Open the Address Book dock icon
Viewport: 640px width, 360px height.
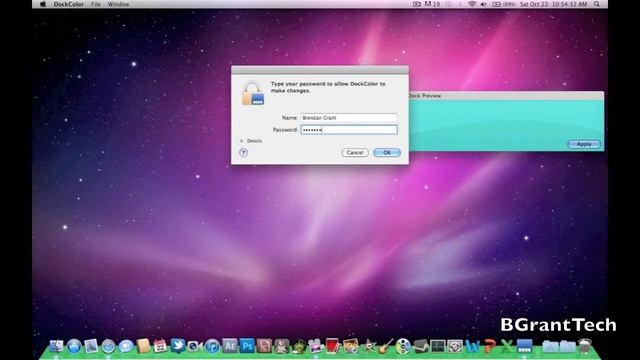pyautogui.click(x=143, y=346)
